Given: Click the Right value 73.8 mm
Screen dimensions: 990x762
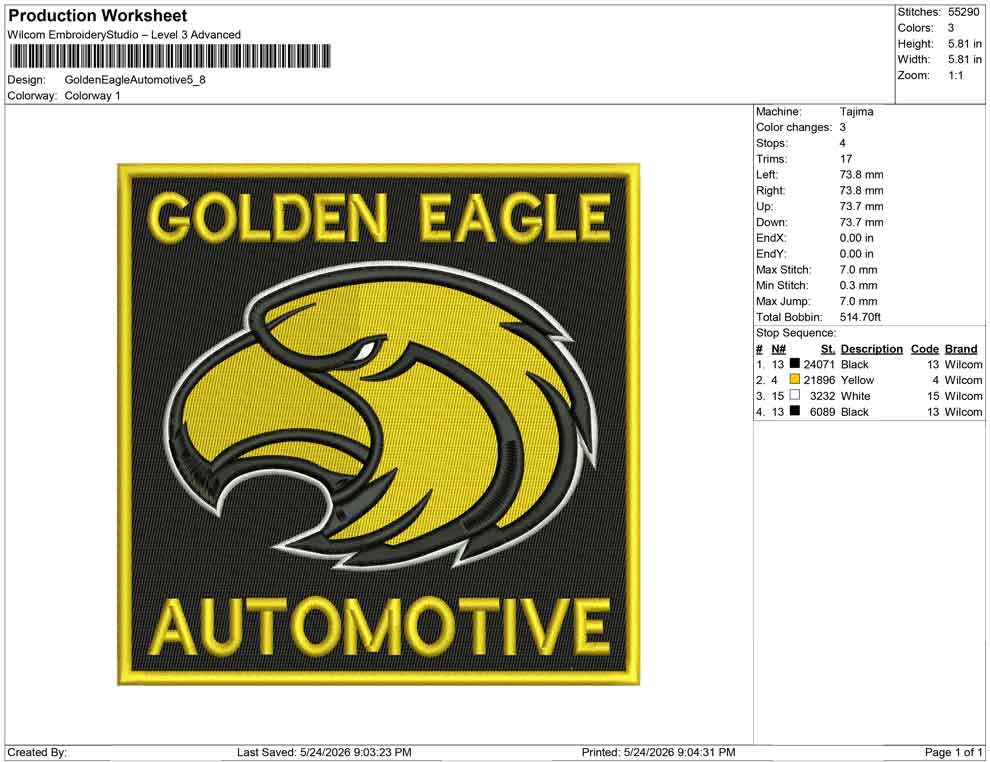Looking at the screenshot, I should coord(862,191).
